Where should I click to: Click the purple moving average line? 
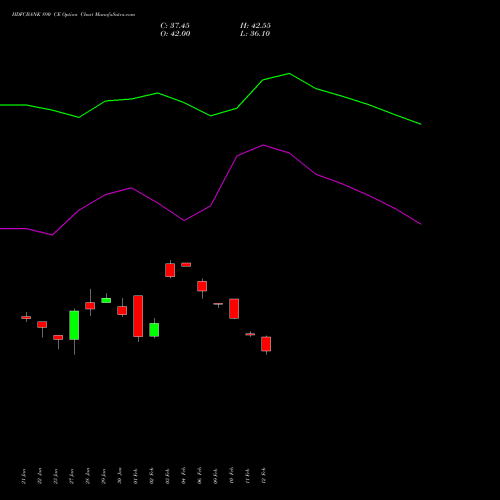tap(210, 206)
